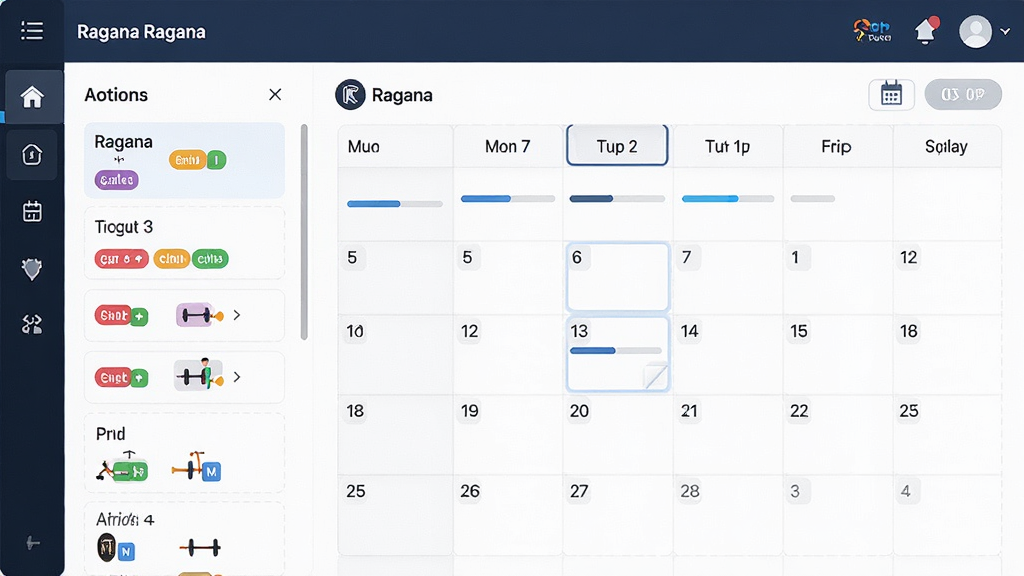Viewport: 1024px width, 576px height.
Task: Click the orange tag on Ragana card
Action: pyautogui.click(x=187, y=160)
